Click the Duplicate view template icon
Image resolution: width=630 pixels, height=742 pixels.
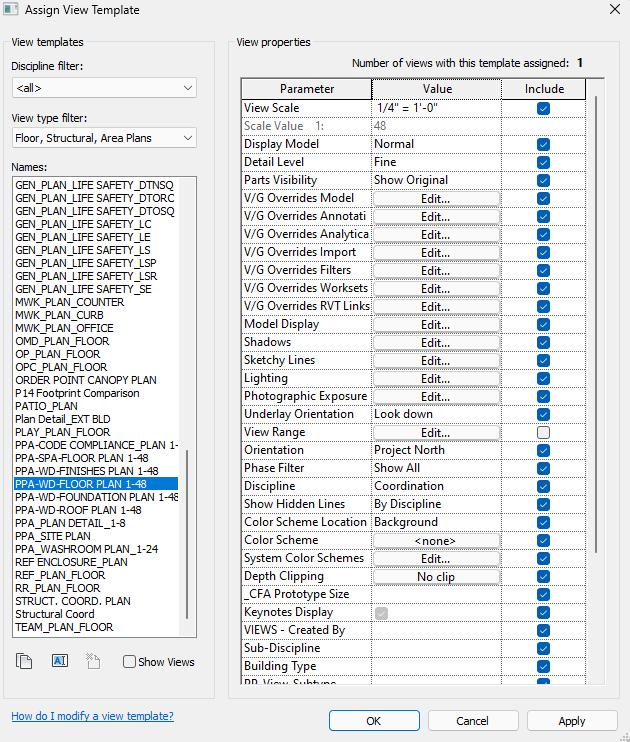pos(24,661)
